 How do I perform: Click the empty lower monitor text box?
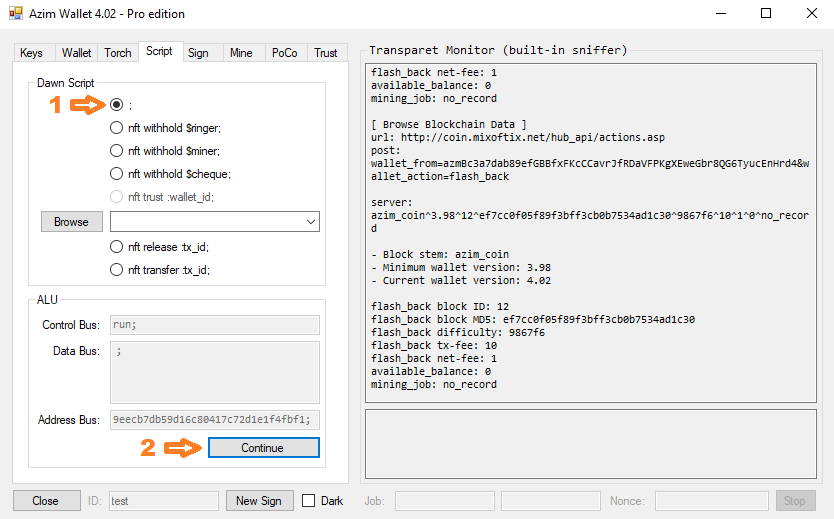pyautogui.click(x=591, y=444)
